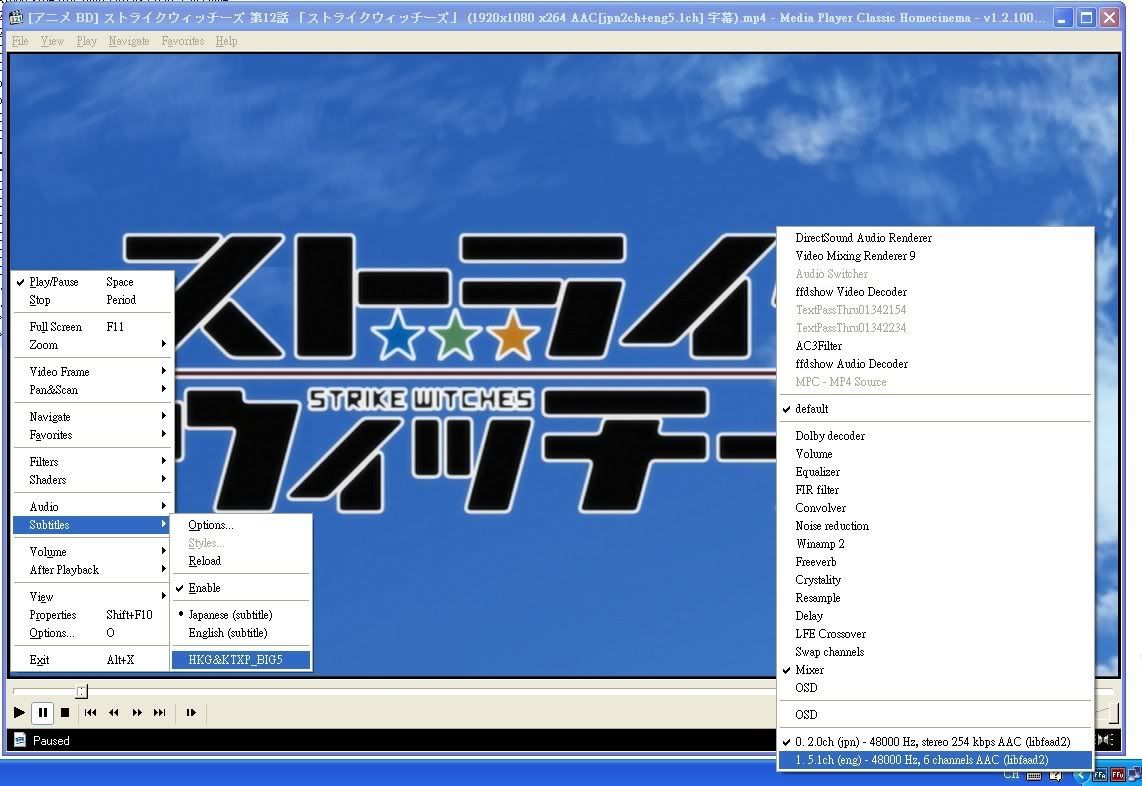Enable the Equalizer filter in the ffdshow menu
Screen dimensions: 1142x786
tap(935, 472)
